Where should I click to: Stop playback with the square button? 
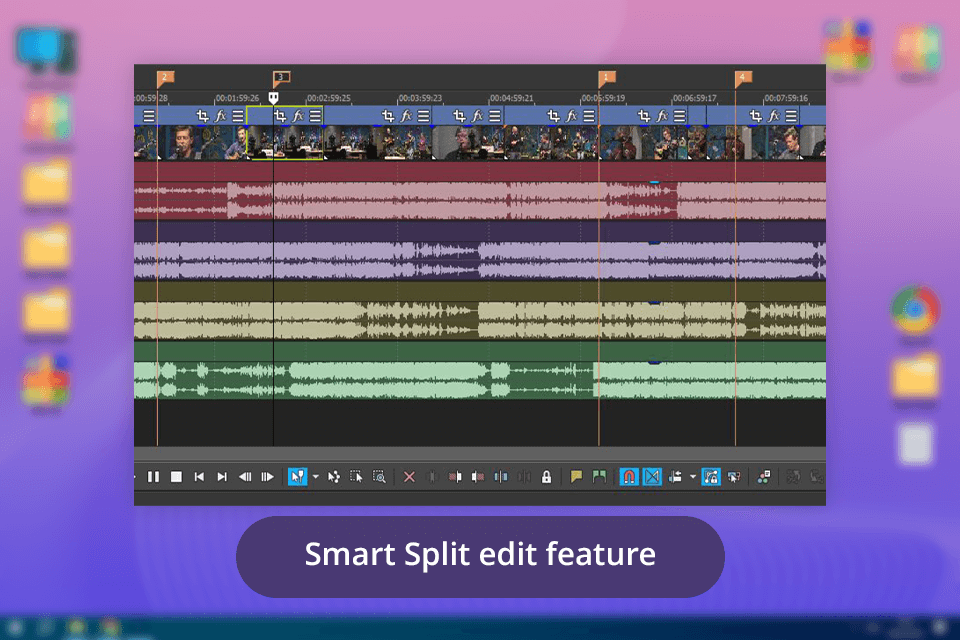[176, 476]
